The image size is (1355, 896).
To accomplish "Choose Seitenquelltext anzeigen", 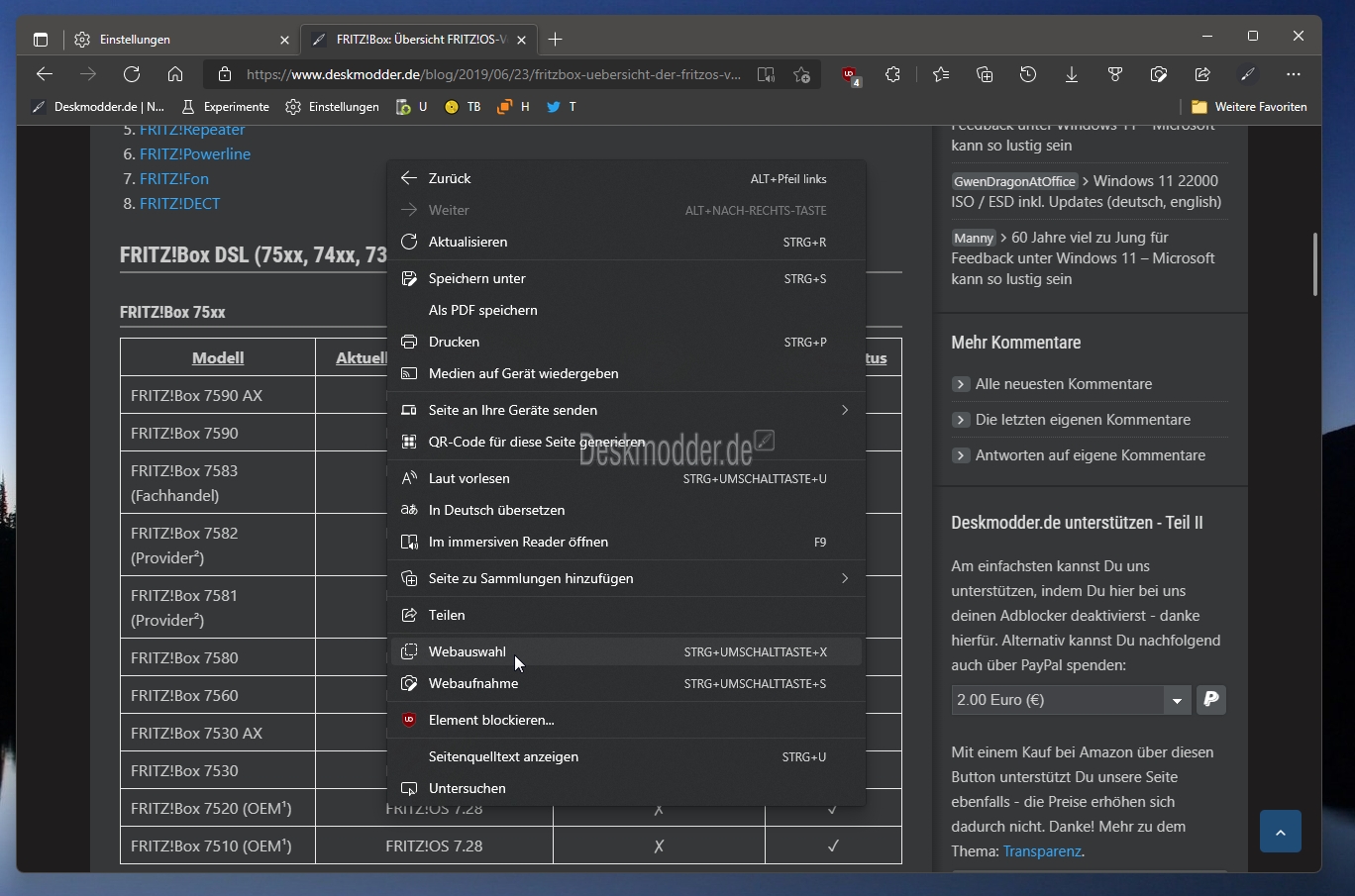I will click(x=626, y=756).
